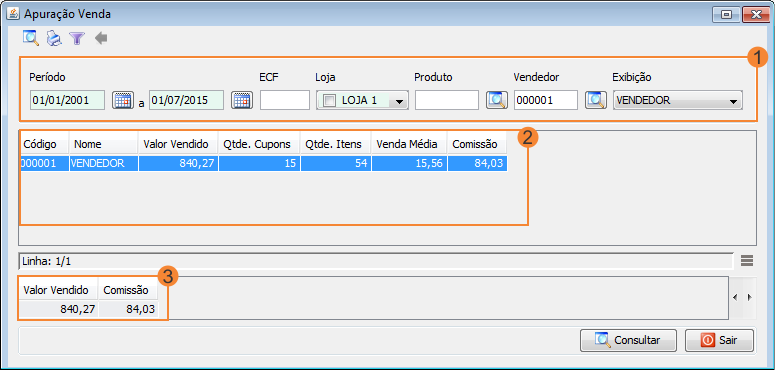
Task: Click the 15,56 average sale cell
Action: point(409,164)
